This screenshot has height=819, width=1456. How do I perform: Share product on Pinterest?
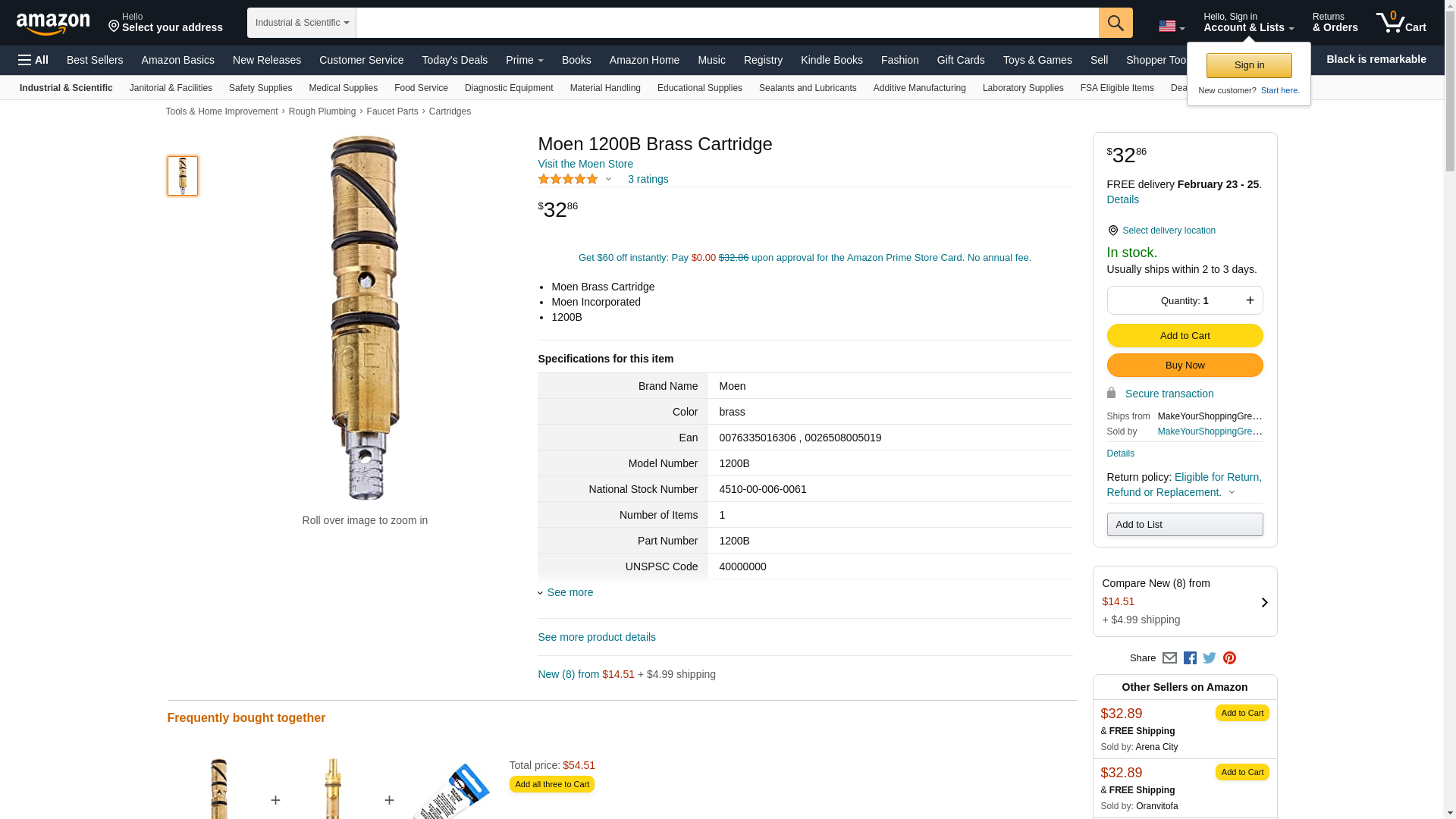1229,658
